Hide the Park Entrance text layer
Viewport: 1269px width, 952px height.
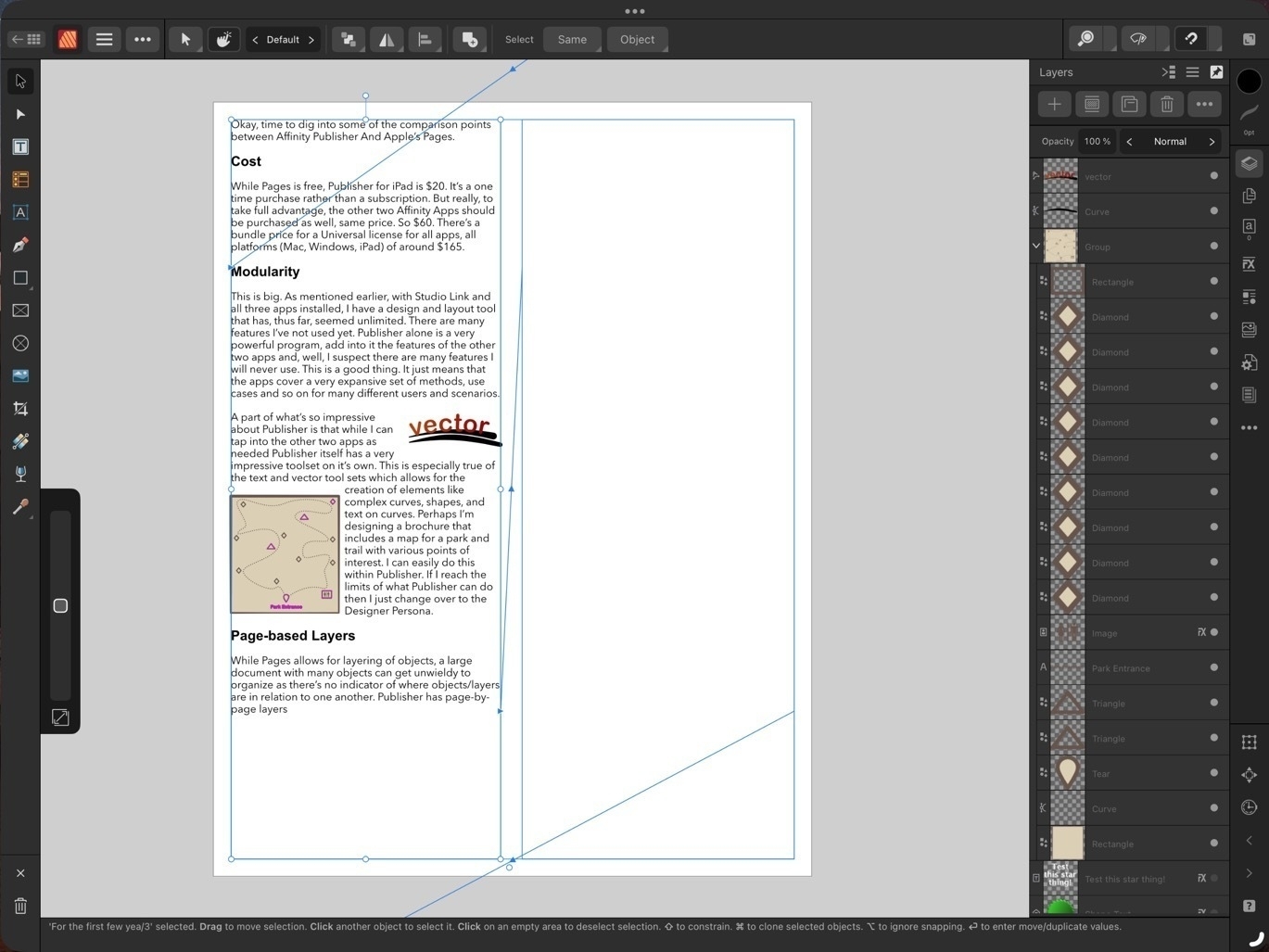(1213, 667)
